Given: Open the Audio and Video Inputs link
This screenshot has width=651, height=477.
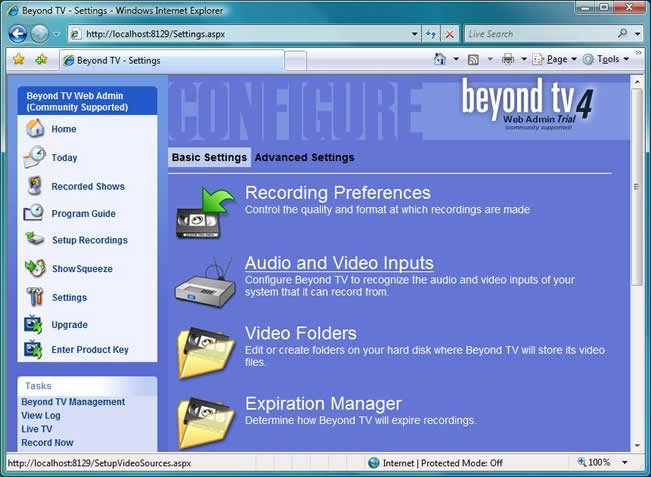Looking at the screenshot, I should pyautogui.click(x=339, y=263).
